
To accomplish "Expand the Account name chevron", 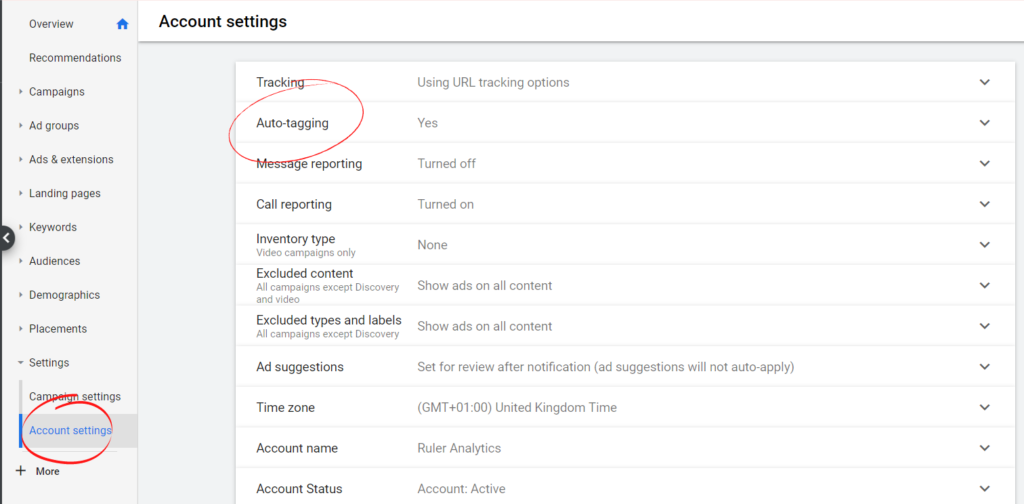I will 984,448.
